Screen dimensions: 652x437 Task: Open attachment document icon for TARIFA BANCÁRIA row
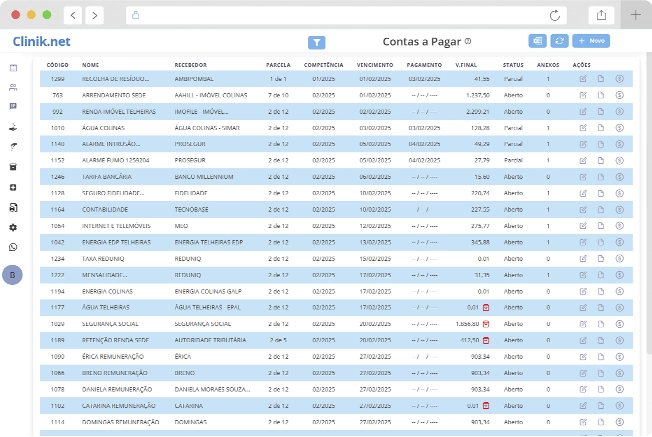601,177
